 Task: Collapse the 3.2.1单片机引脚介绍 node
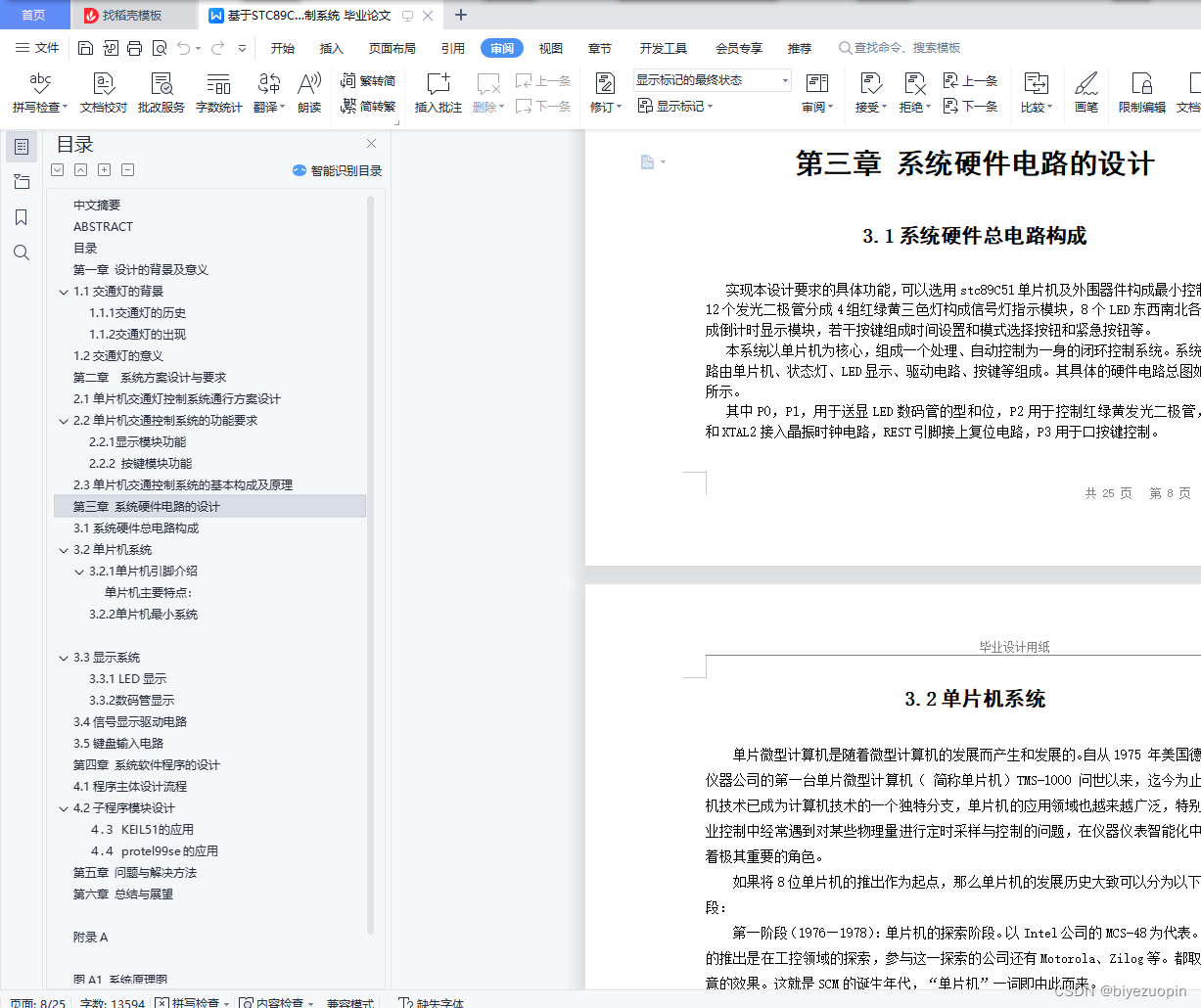point(79,572)
